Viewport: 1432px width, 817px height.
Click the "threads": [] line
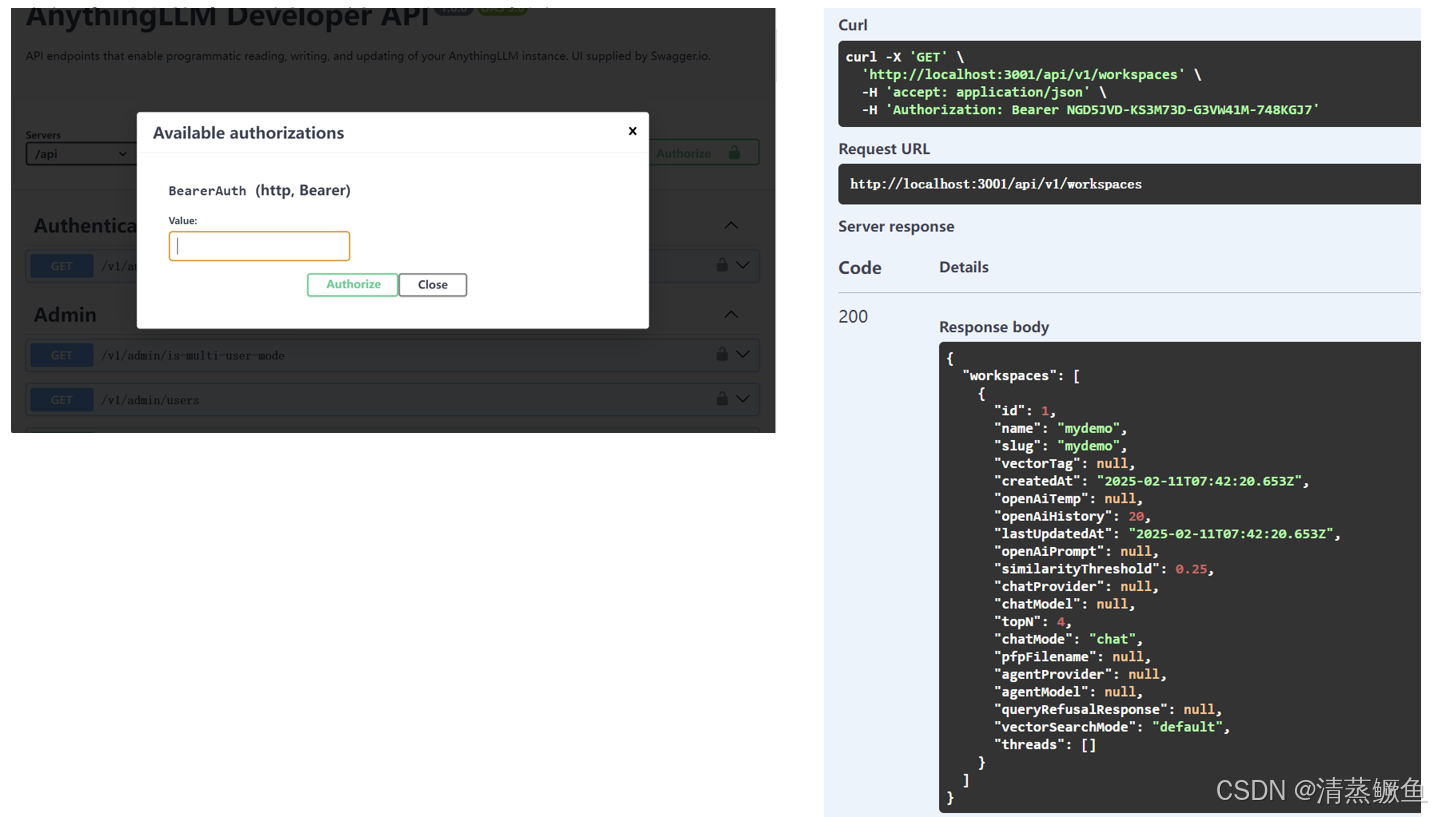pyautogui.click(x=1045, y=745)
